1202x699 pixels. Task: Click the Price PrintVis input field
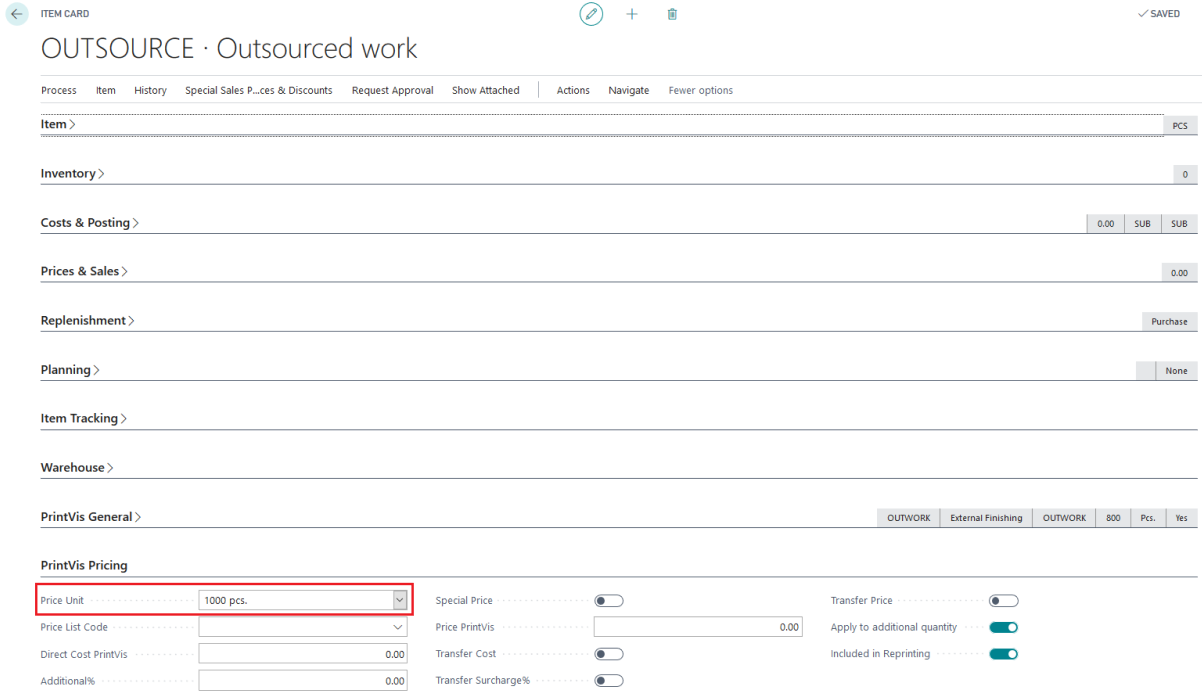coord(698,627)
